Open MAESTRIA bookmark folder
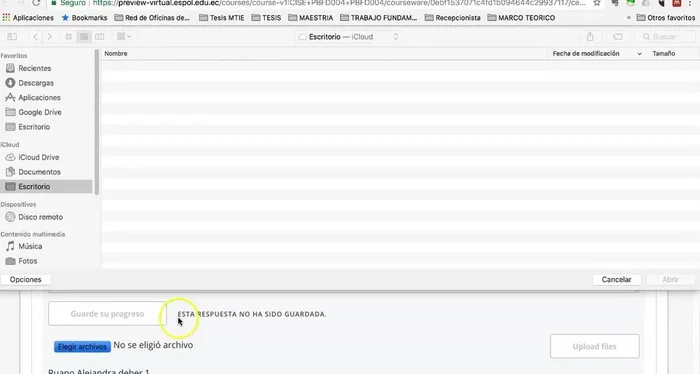This screenshot has width=700, height=374. tap(311, 18)
